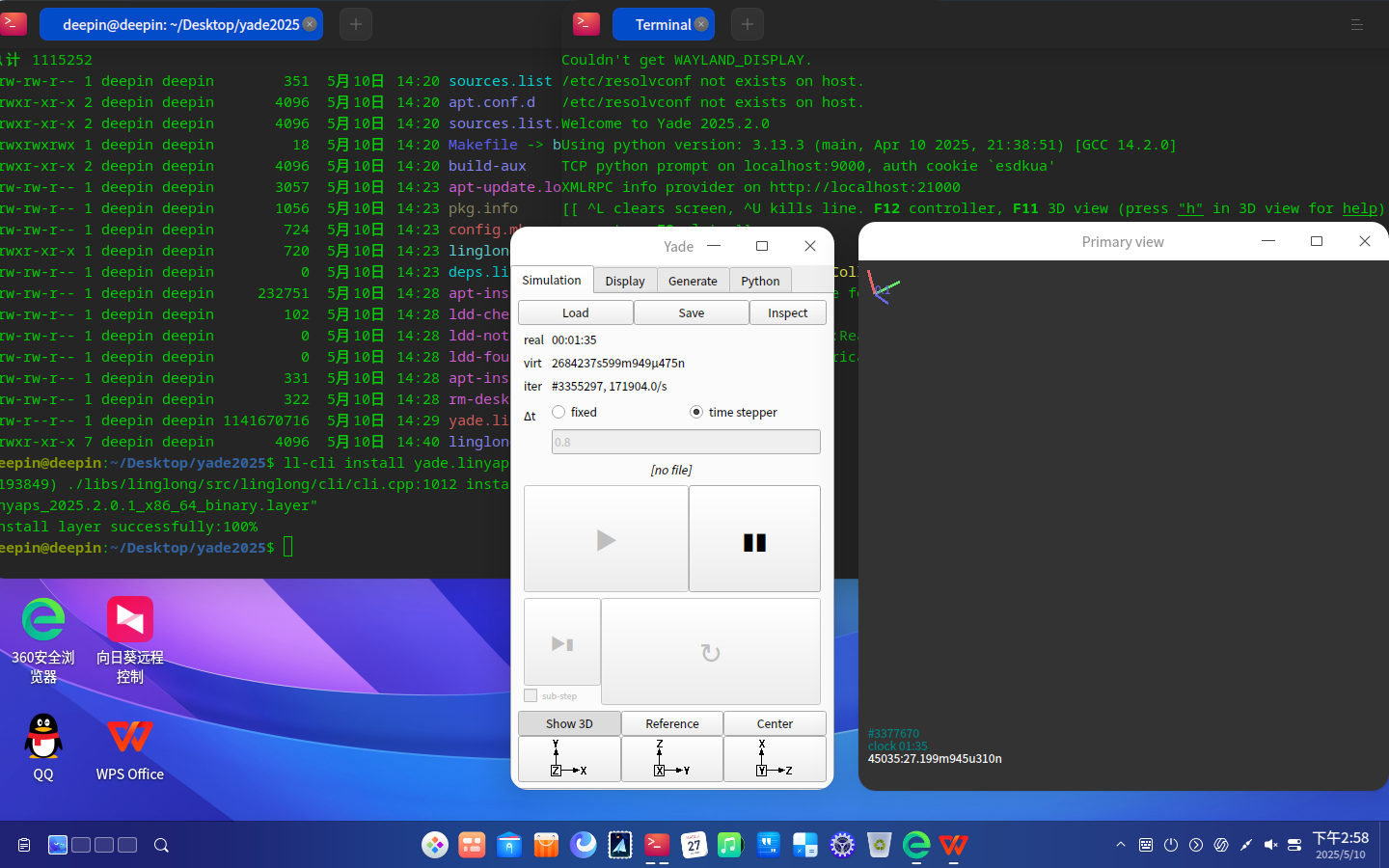The height and width of the screenshot is (868, 1389).
Task: Open the right Terminal hamburger menu
Action: pyautogui.click(x=1357, y=24)
